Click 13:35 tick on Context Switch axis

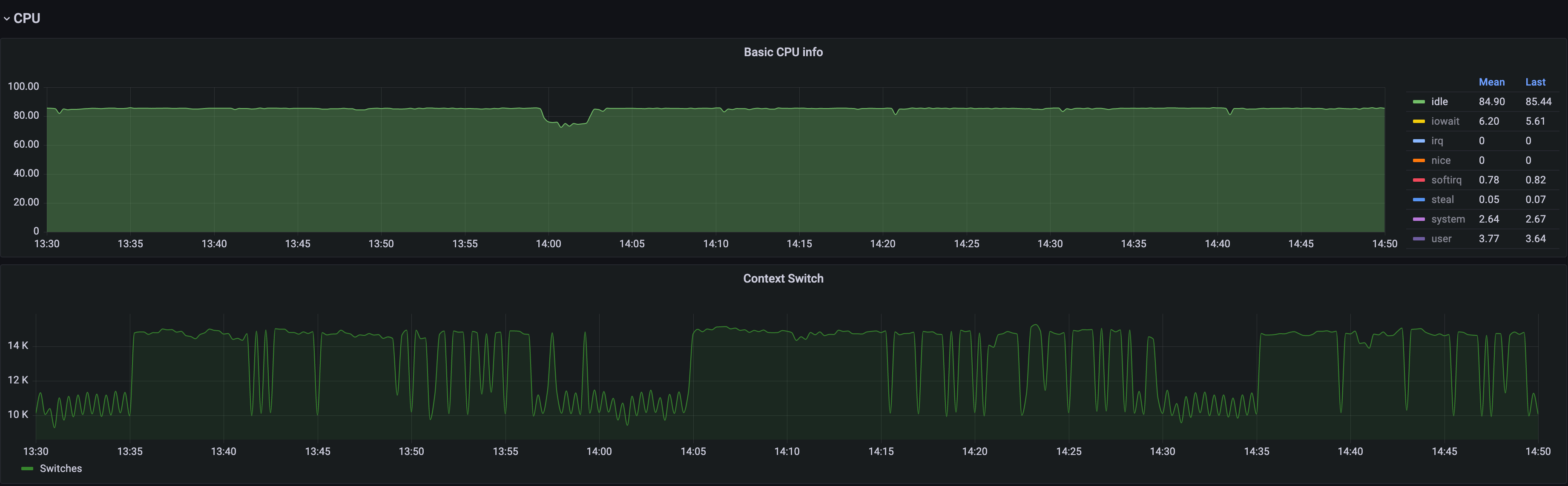tap(129, 452)
